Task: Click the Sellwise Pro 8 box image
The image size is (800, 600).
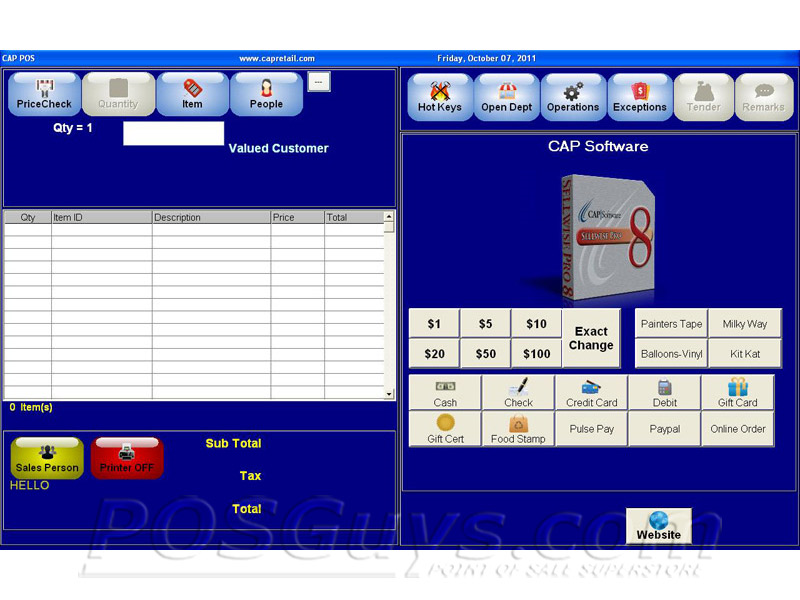Action: [607, 238]
